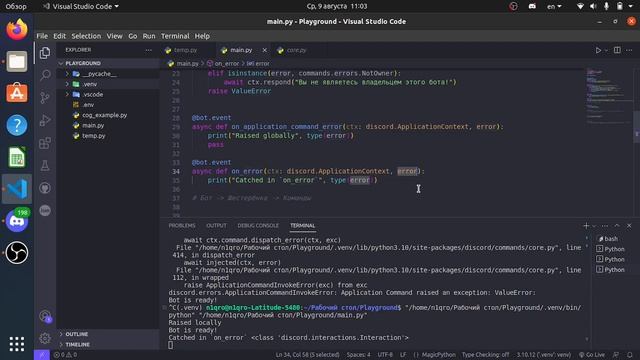Open the clock and calendar in top bar
The width and height of the screenshot is (640, 360).
pyautogui.click(x=337, y=6)
